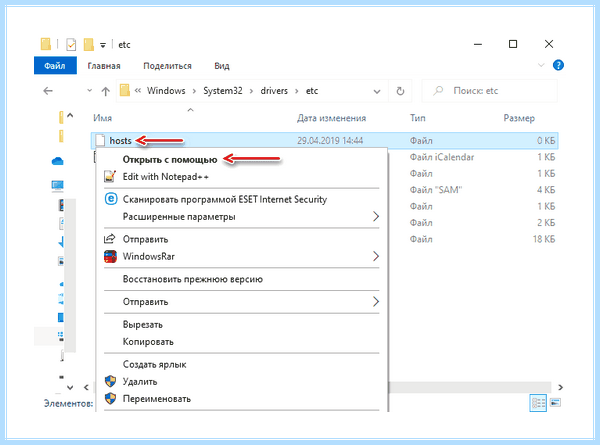
Task: Click the Файл "SAM" type cell
Action: click(x=436, y=190)
